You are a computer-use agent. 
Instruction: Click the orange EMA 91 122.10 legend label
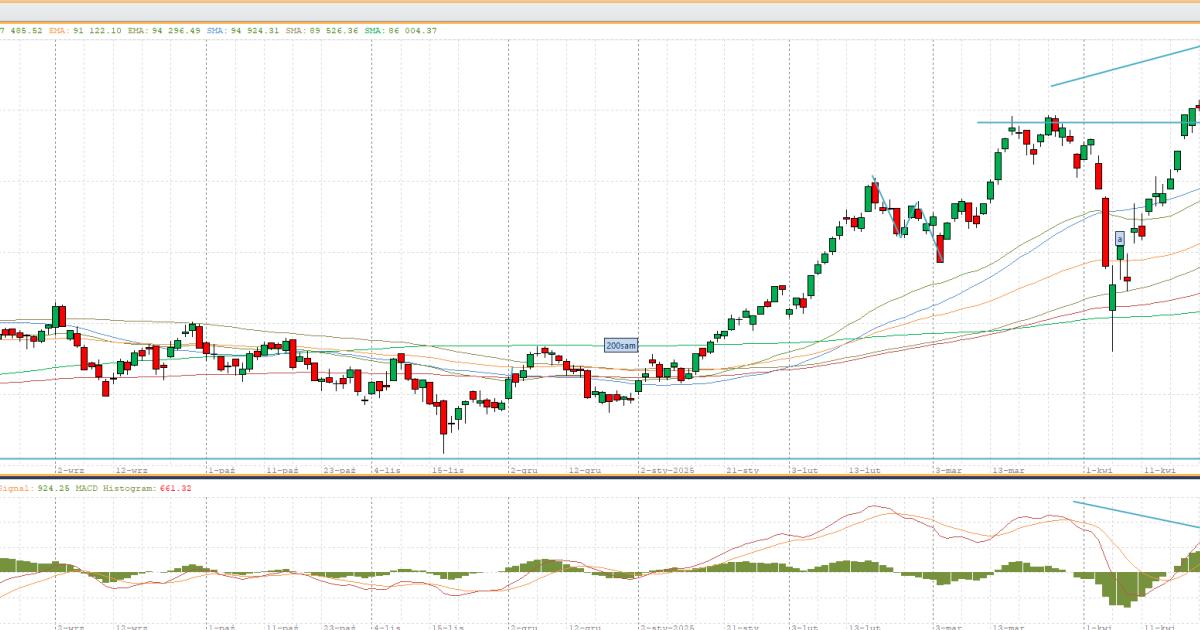click(x=85, y=31)
